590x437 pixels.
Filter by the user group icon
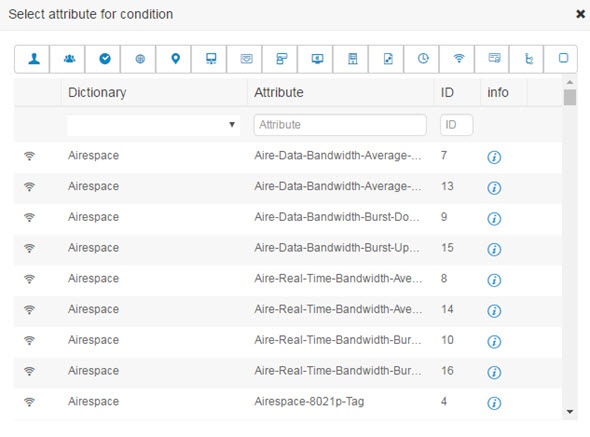[69, 59]
